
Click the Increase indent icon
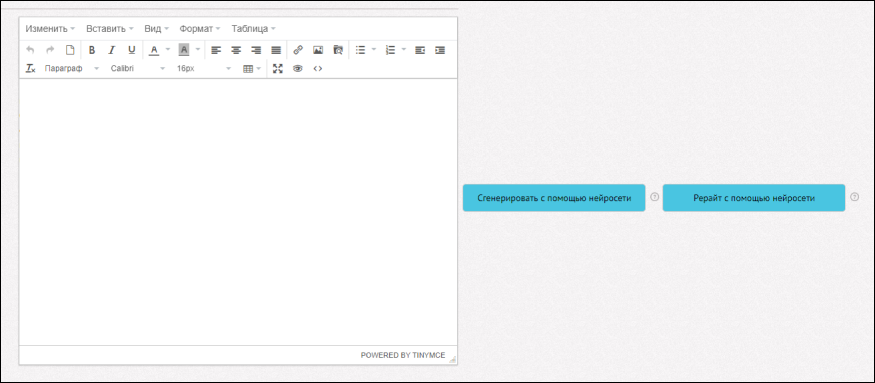(x=440, y=50)
